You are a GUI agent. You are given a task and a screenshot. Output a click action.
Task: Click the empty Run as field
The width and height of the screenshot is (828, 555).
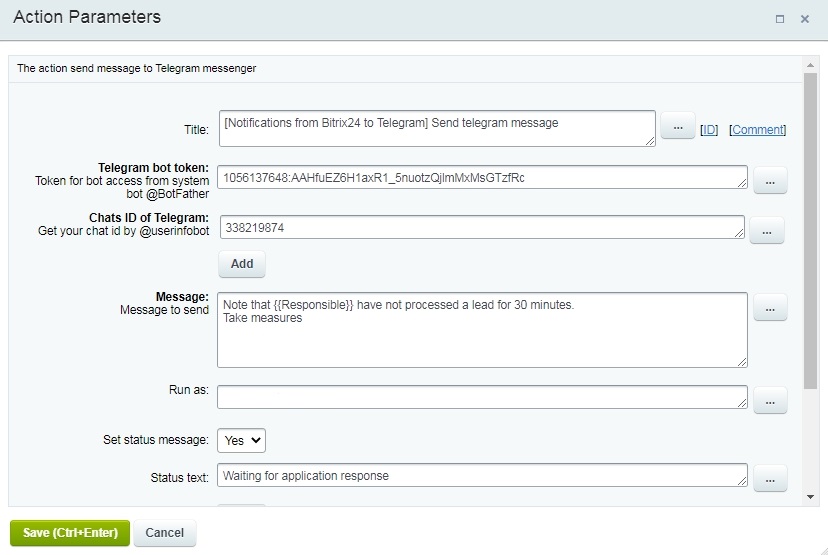(x=481, y=396)
